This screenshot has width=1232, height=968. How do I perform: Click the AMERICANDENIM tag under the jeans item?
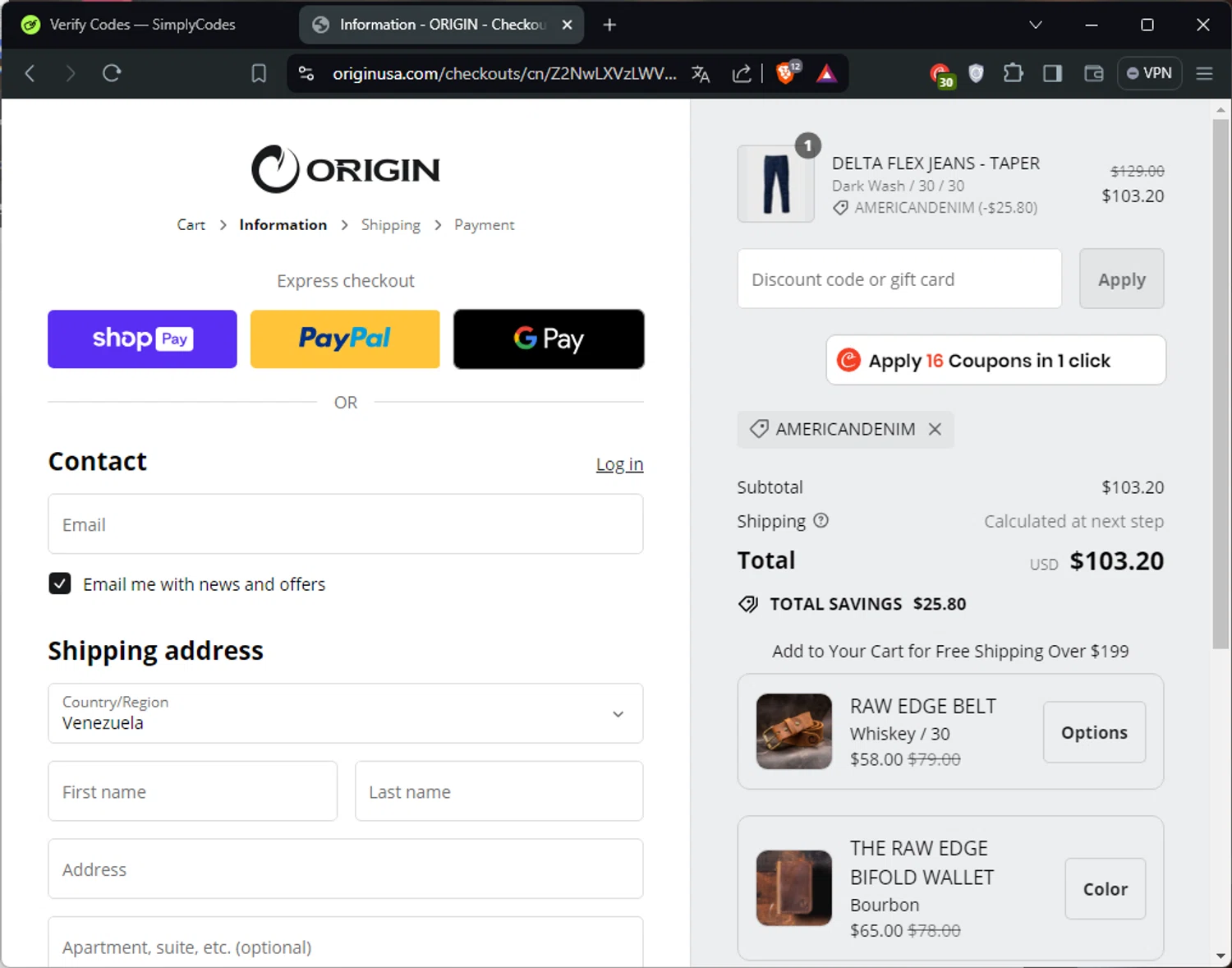[x=935, y=208]
